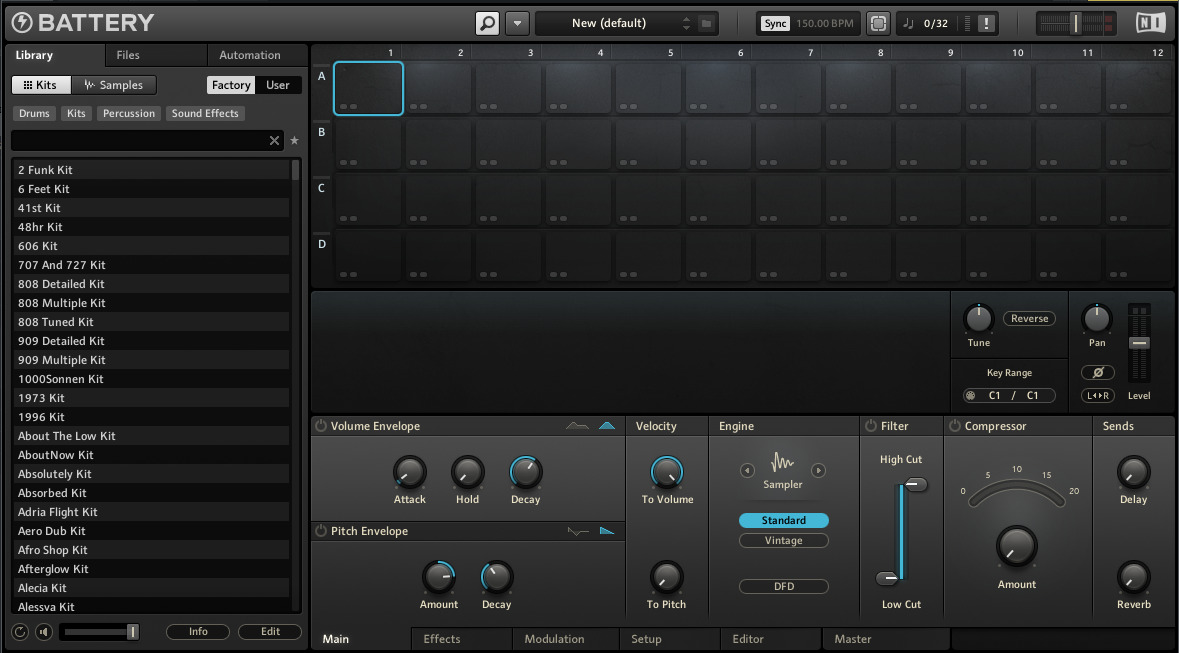1179x653 pixels.
Task: Enable the Compressor power button
Action: click(x=955, y=426)
